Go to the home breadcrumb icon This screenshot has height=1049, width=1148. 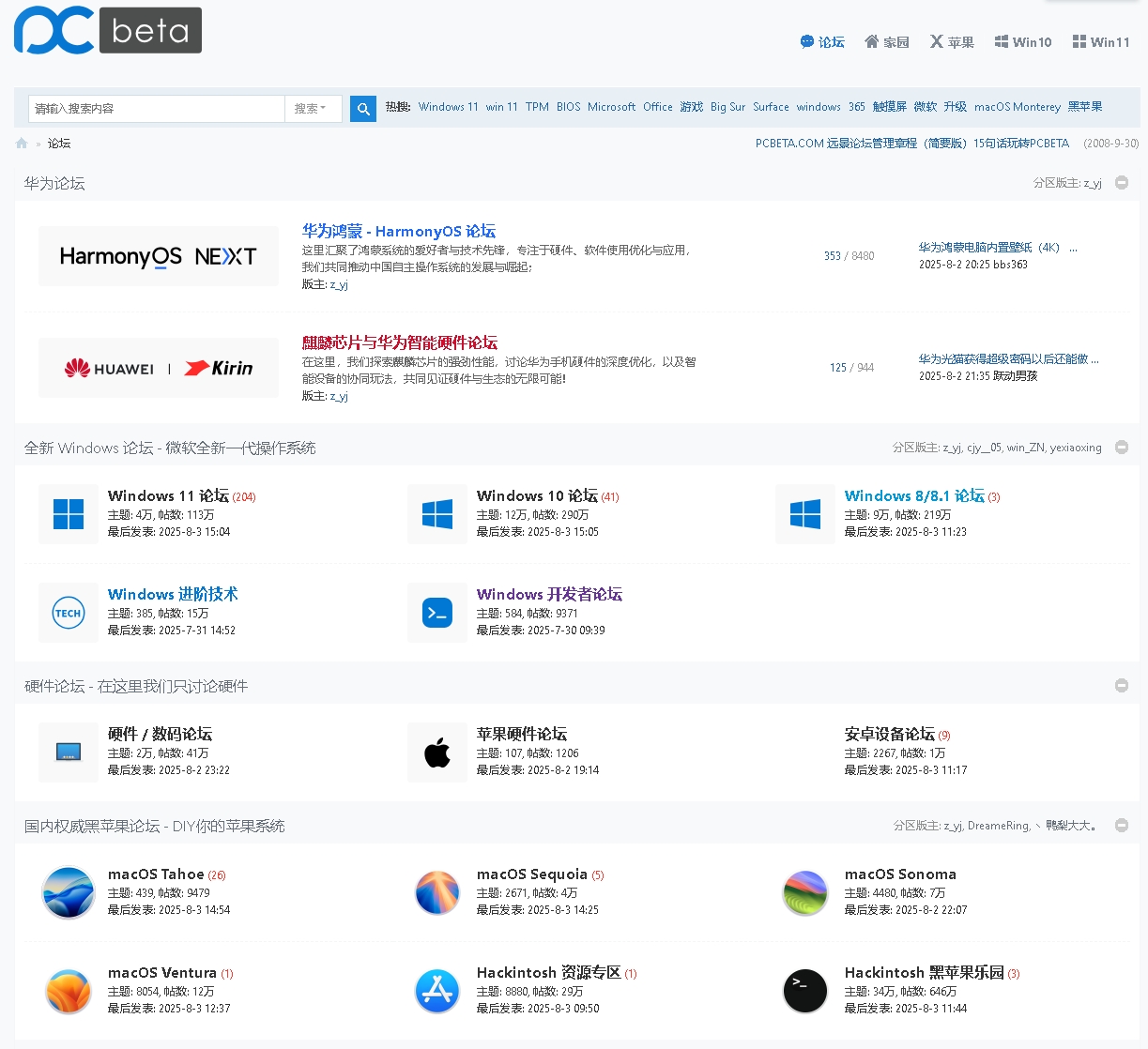pos(22,144)
